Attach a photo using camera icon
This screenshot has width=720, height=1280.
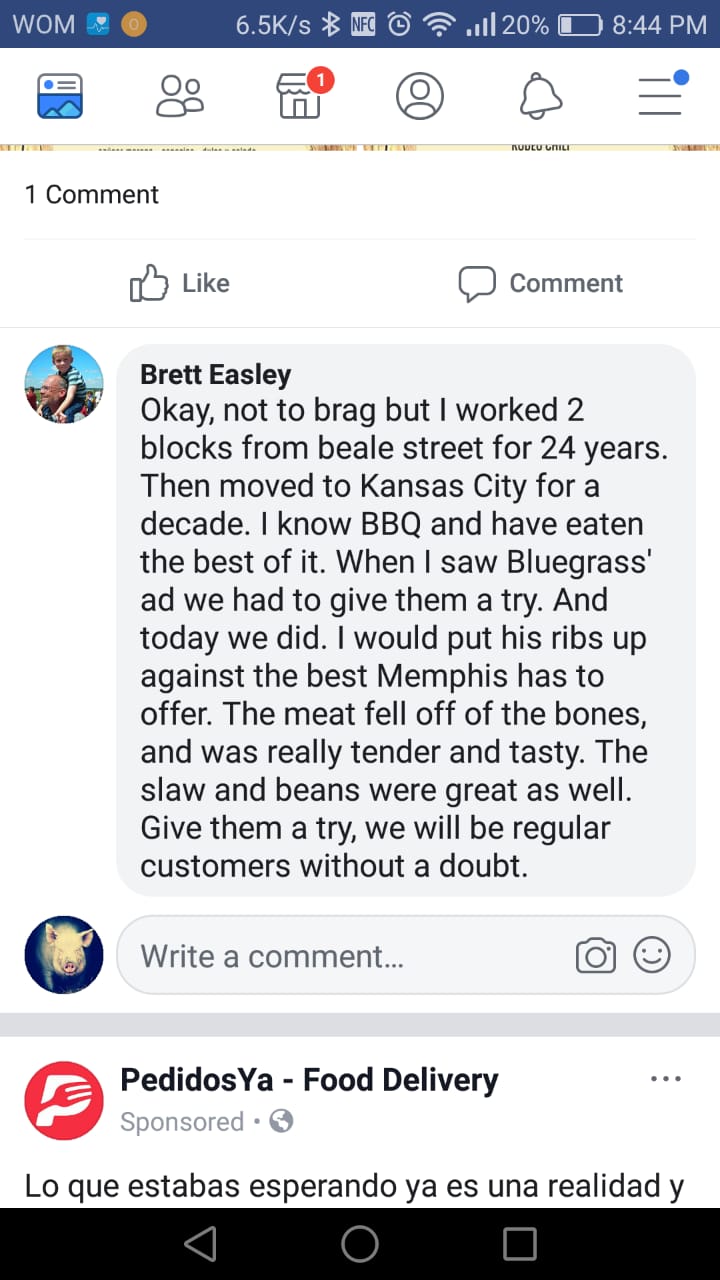tap(596, 956)
